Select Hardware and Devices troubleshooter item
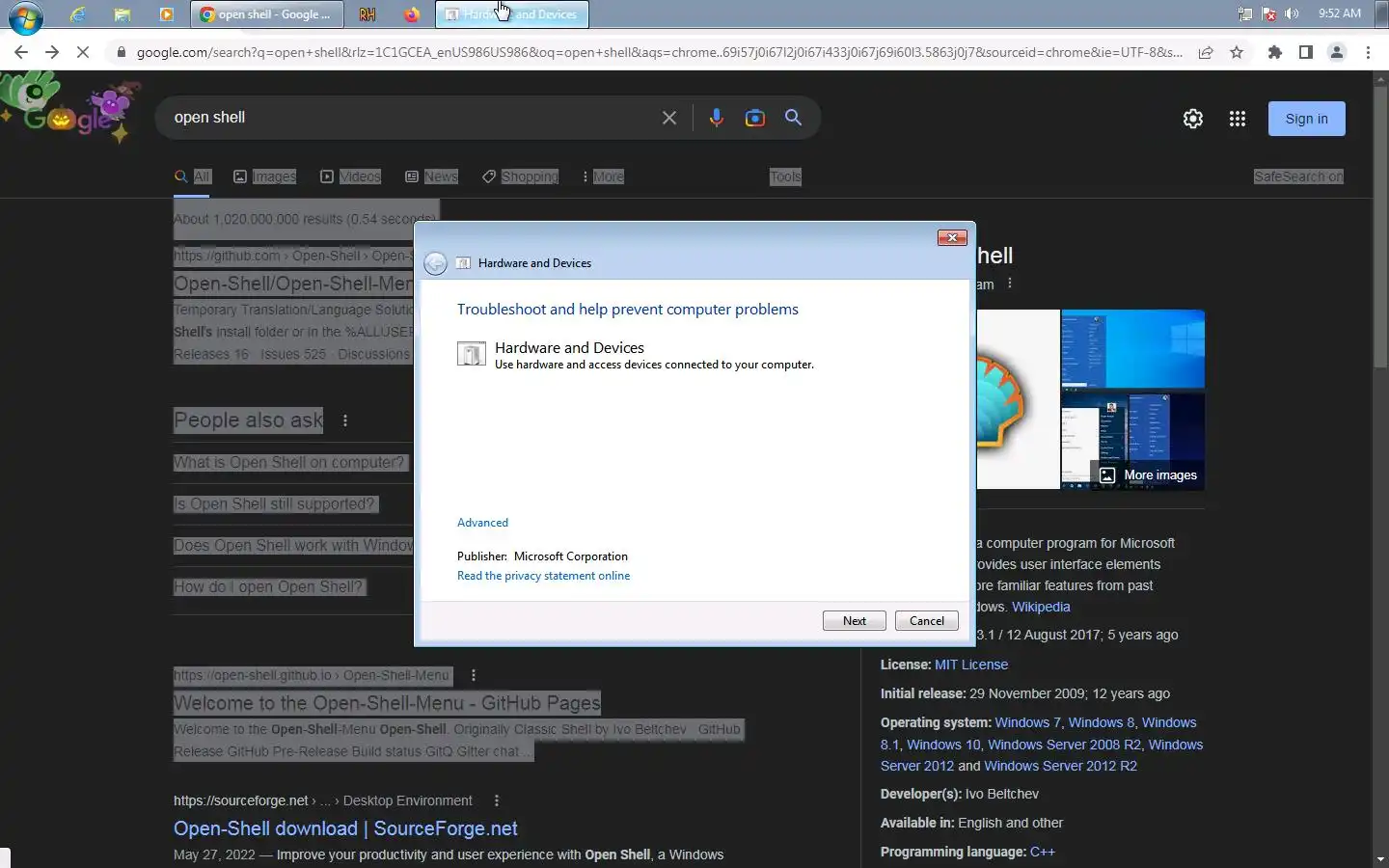Screen dimensions: 1389x868 point(636,355)
